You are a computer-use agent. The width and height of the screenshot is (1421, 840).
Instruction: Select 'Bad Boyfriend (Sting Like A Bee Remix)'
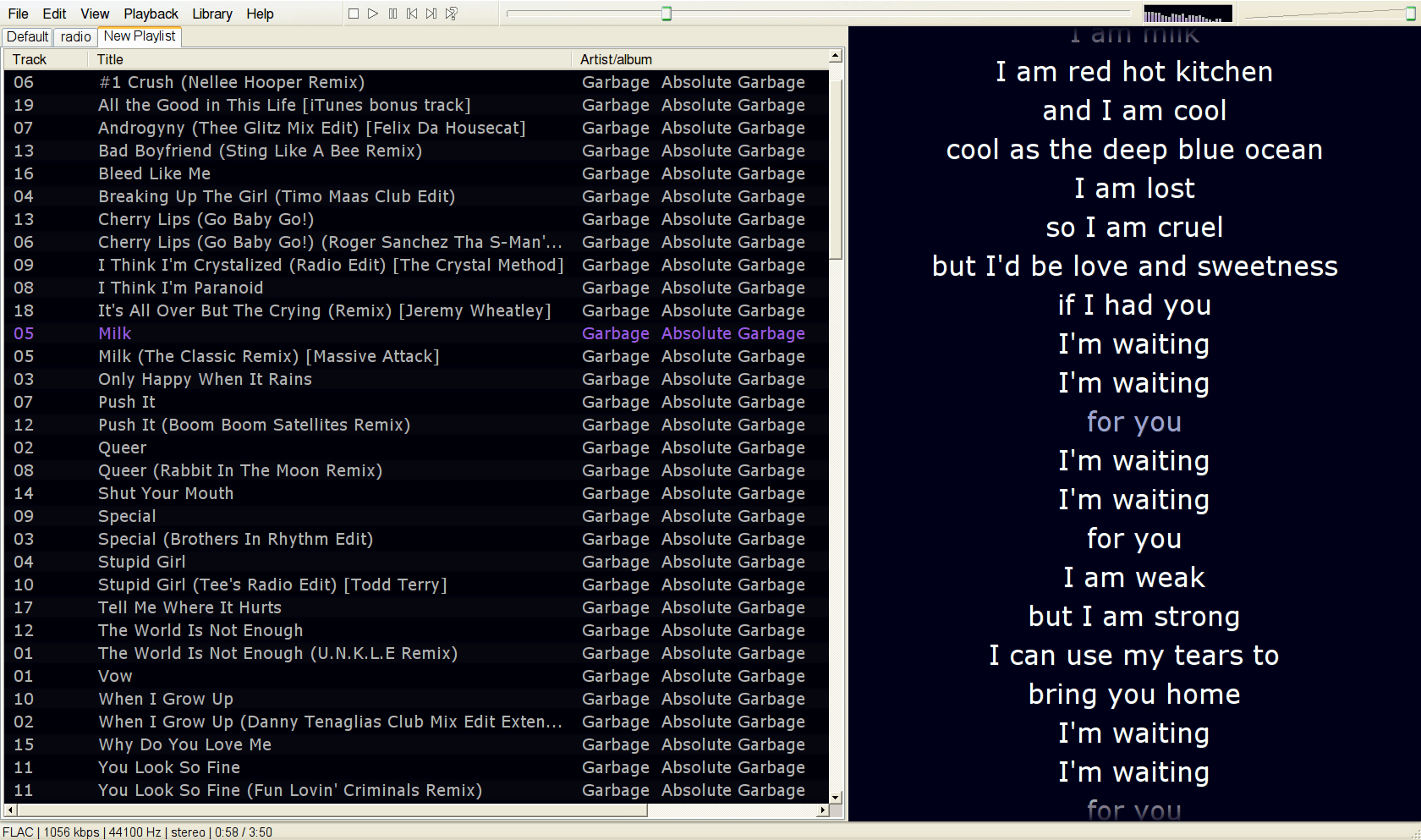click(416, 151)
